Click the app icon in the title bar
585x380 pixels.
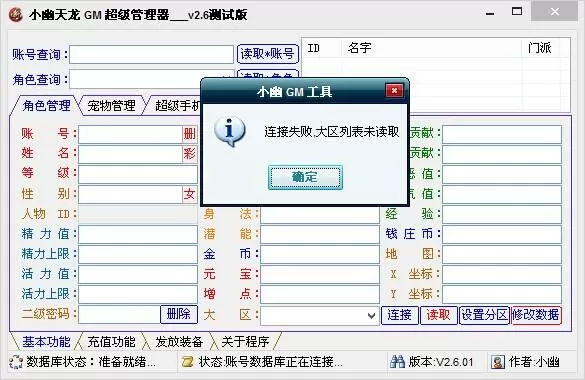click(15, 15)
